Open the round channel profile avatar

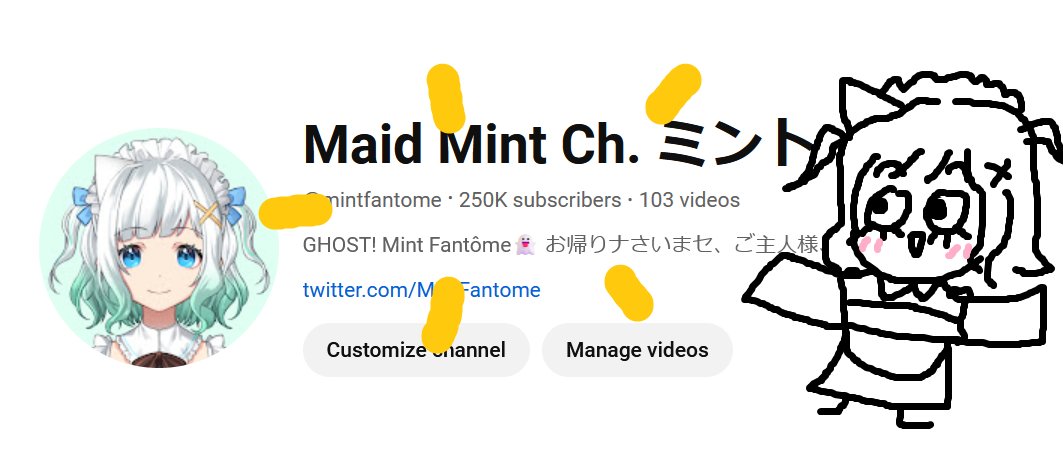[154, 248]
